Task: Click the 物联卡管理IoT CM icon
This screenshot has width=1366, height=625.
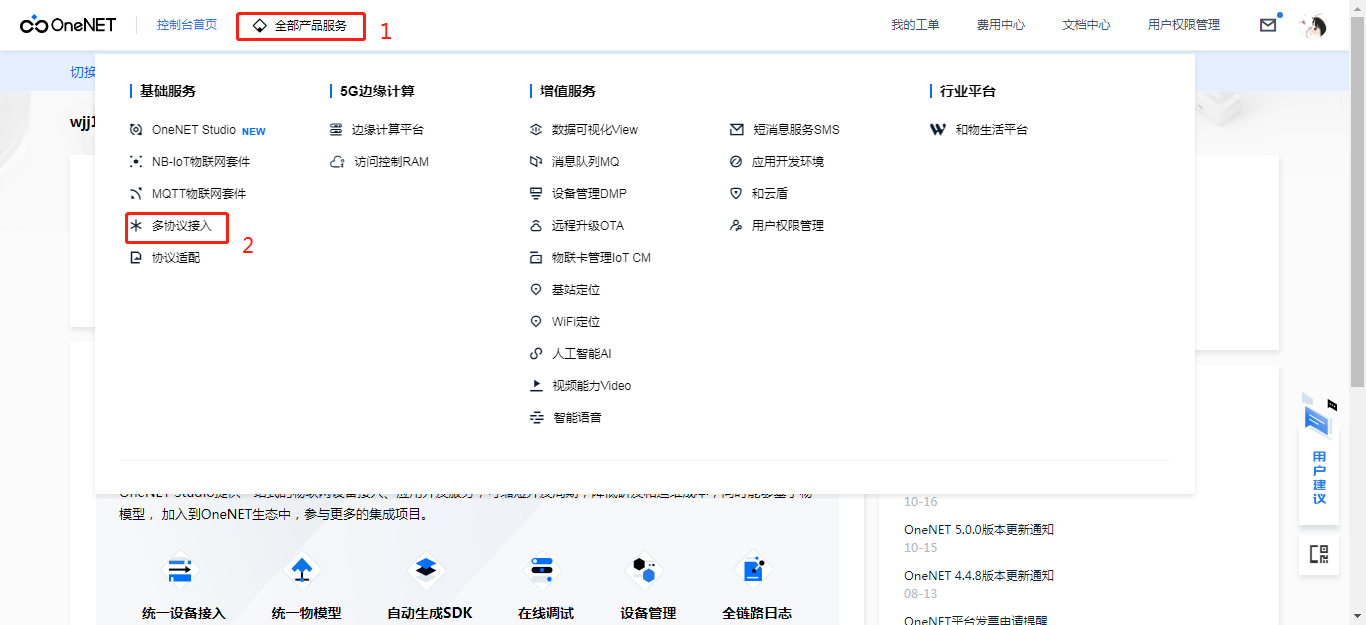Action: click(x=536, y=258)
